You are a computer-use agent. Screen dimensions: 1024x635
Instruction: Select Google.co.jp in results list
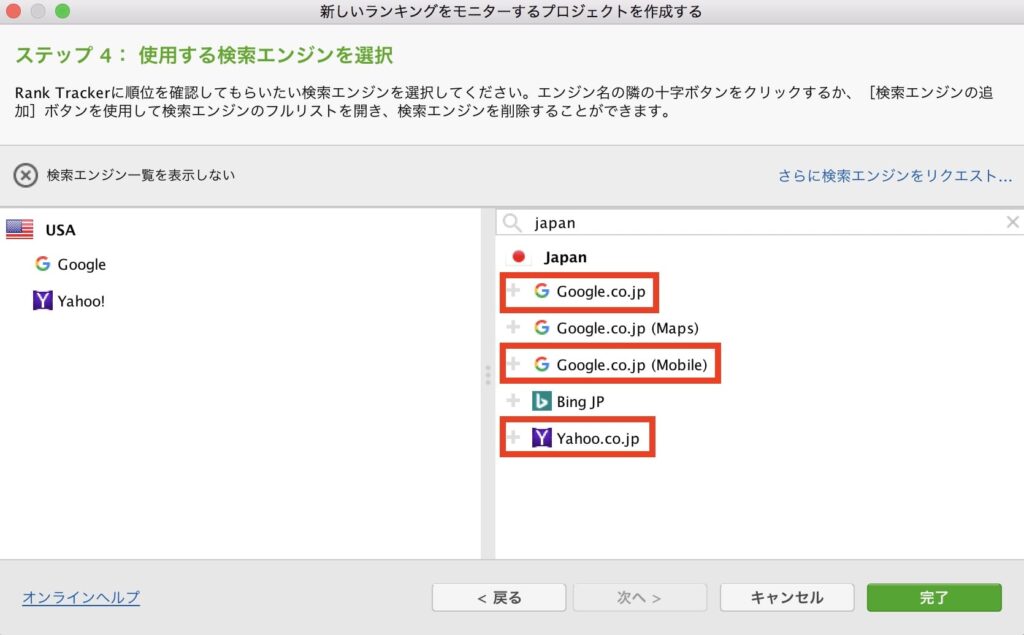click(601, 291)
